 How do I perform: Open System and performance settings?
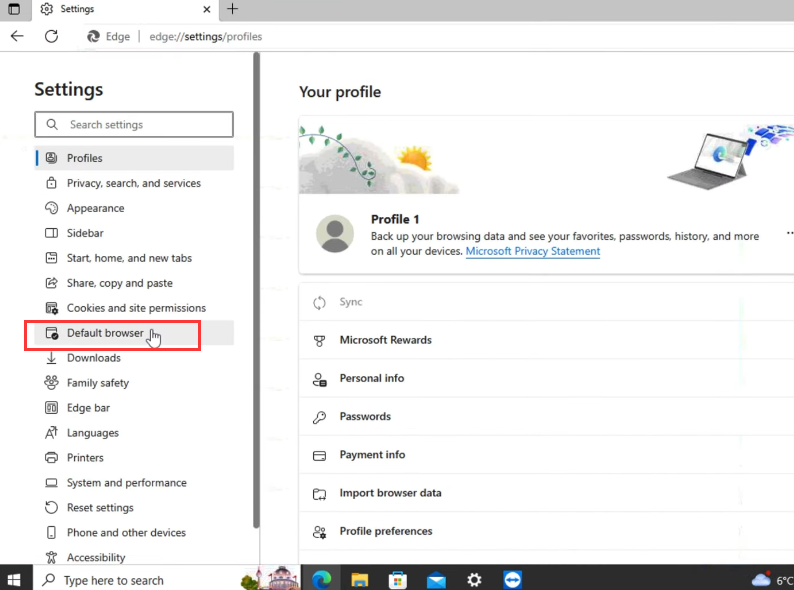[x=134, y=483]
